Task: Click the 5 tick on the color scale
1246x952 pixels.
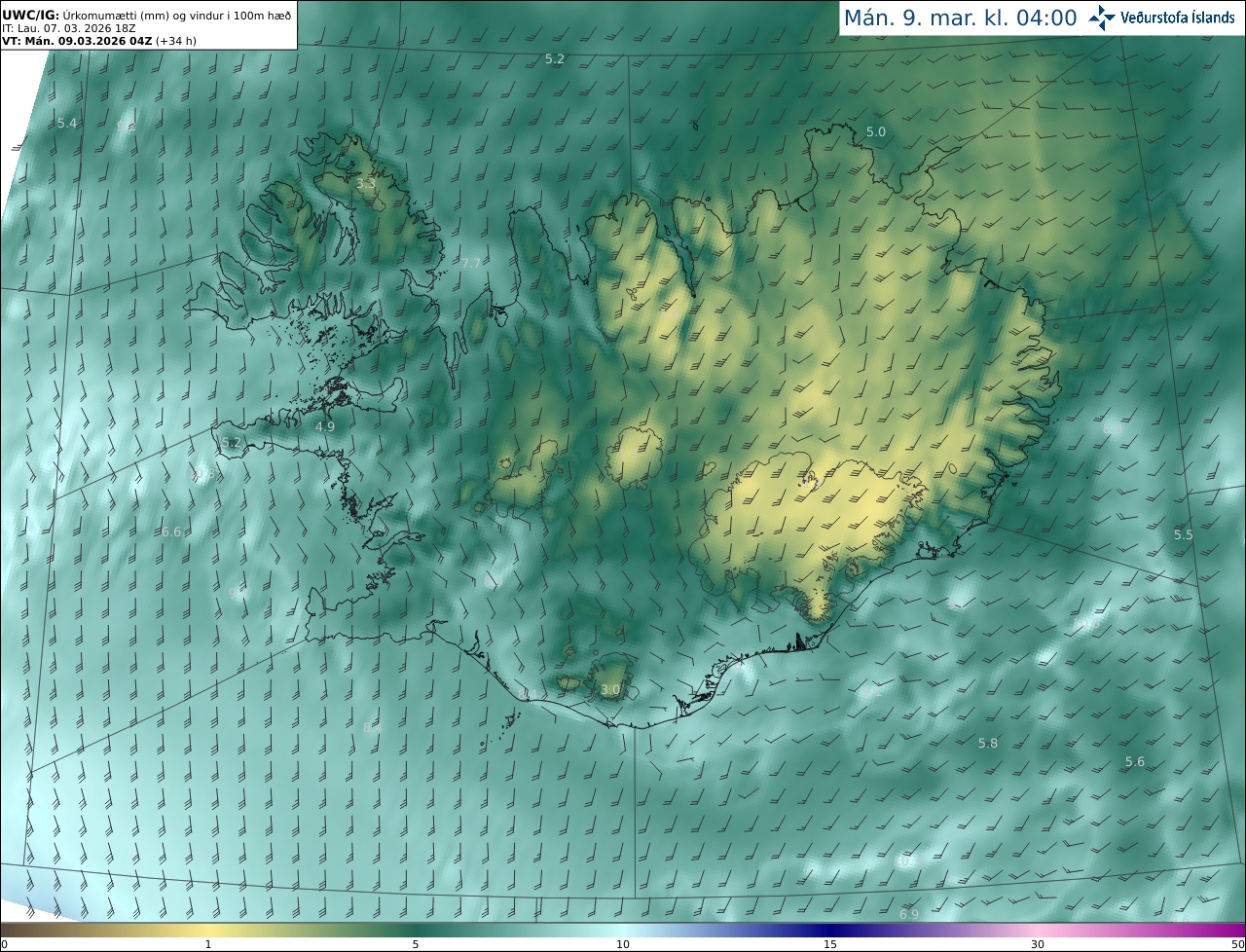Action: [x=416, y=944]
